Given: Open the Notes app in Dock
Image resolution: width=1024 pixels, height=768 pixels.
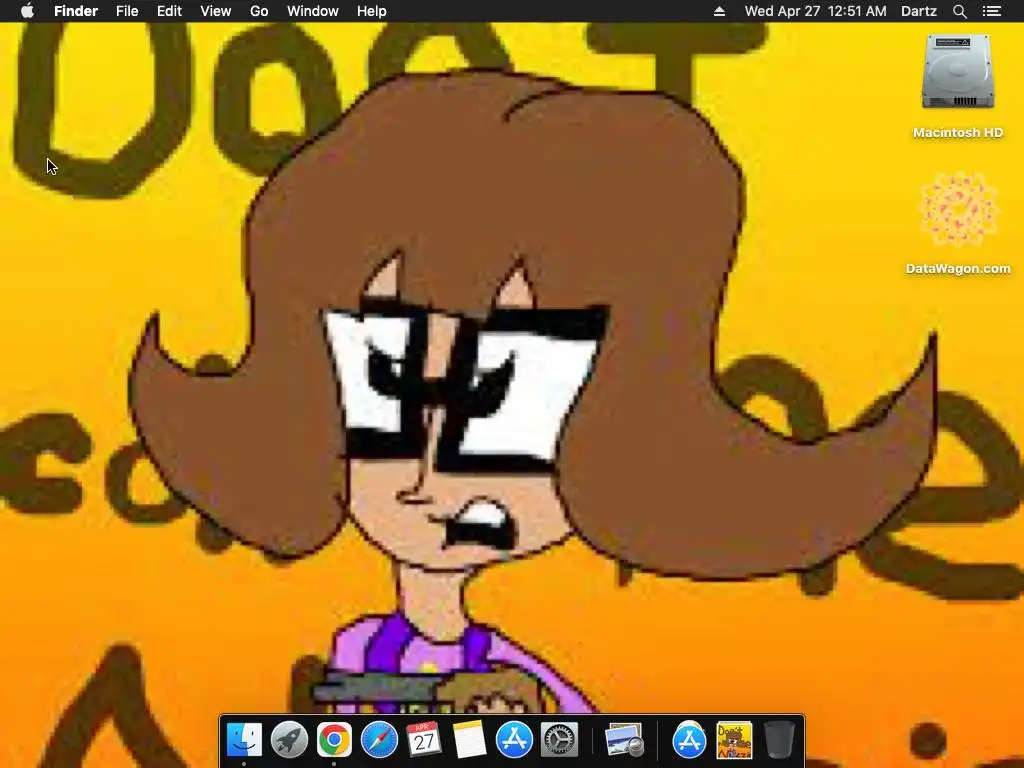Looking at the screenshot, I should (x=469, y=739).
